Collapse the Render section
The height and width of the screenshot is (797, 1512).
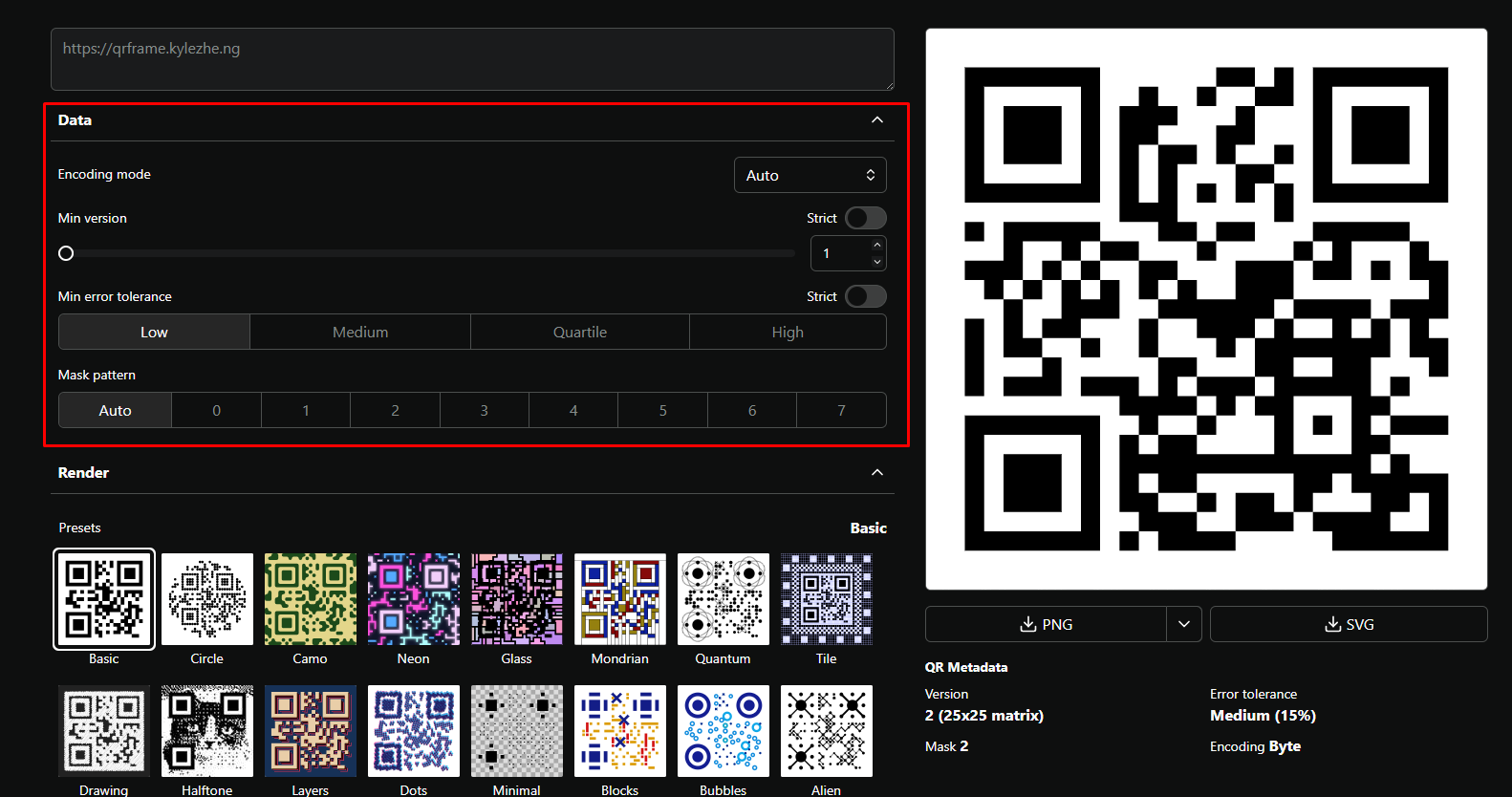(x=877, y=472)
